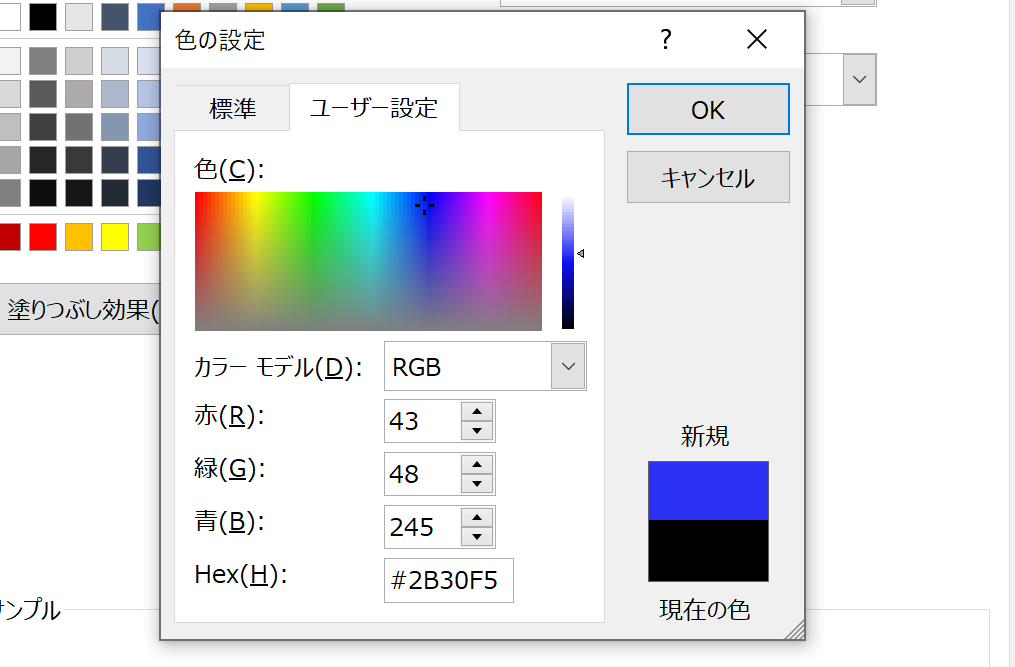This screenshot has width=1015, height=667.
Task: Click the OK button
Action: tap(707, 109)
